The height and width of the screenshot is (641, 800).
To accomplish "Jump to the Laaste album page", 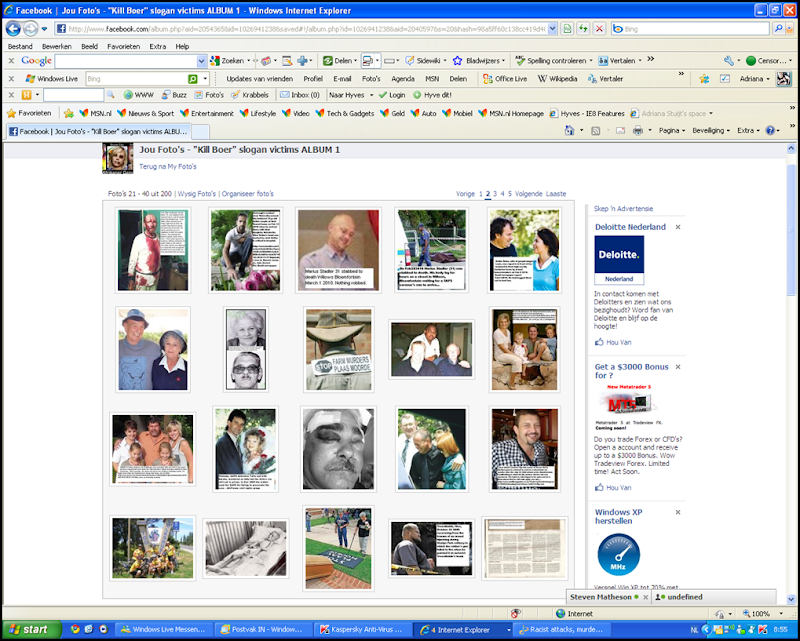I will [556, 194].
